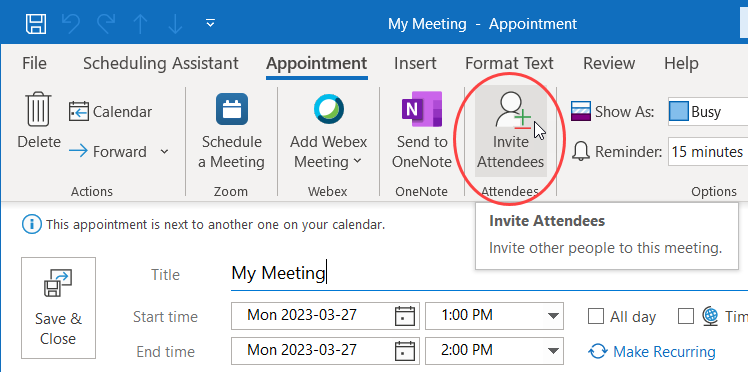748x372 pixels.
Task: Switch to the Review tab
Action: (x=609, y=63)
